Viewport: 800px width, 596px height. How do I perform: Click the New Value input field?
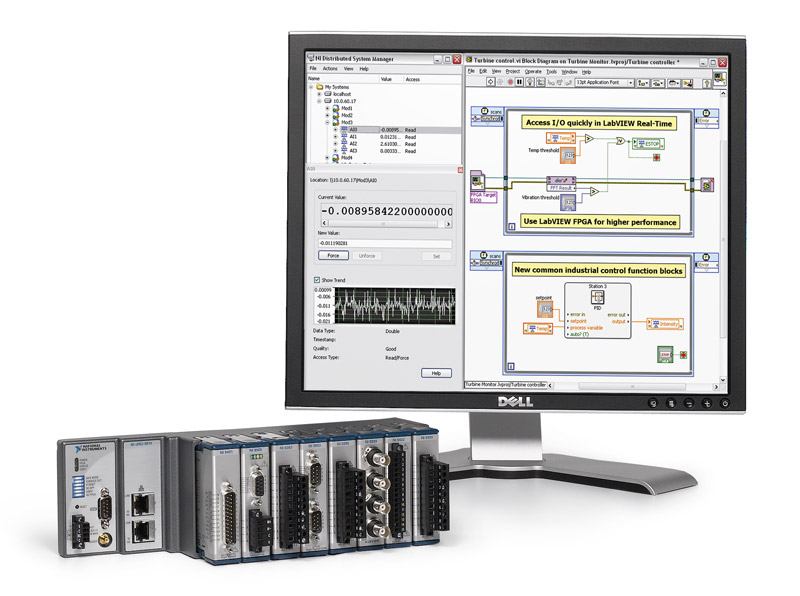tap(385, 243)
